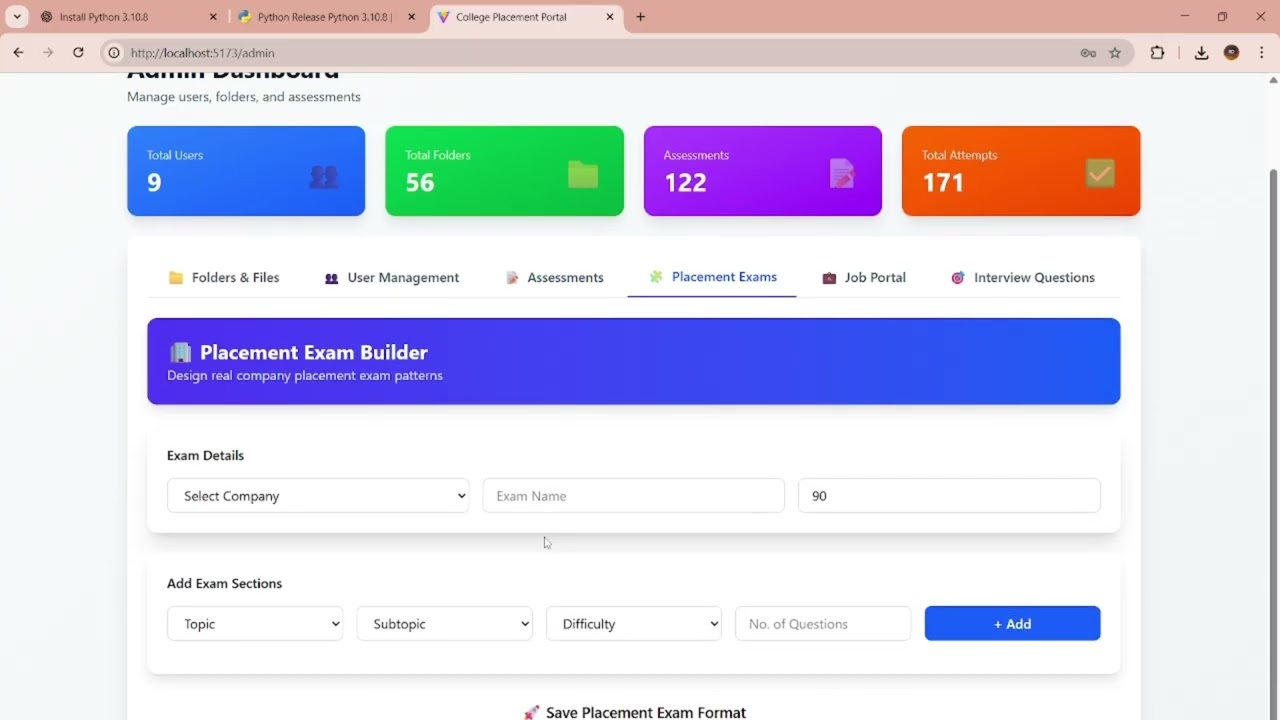Close the Python Release Python 3.10.8 tab

click(411, 17)
